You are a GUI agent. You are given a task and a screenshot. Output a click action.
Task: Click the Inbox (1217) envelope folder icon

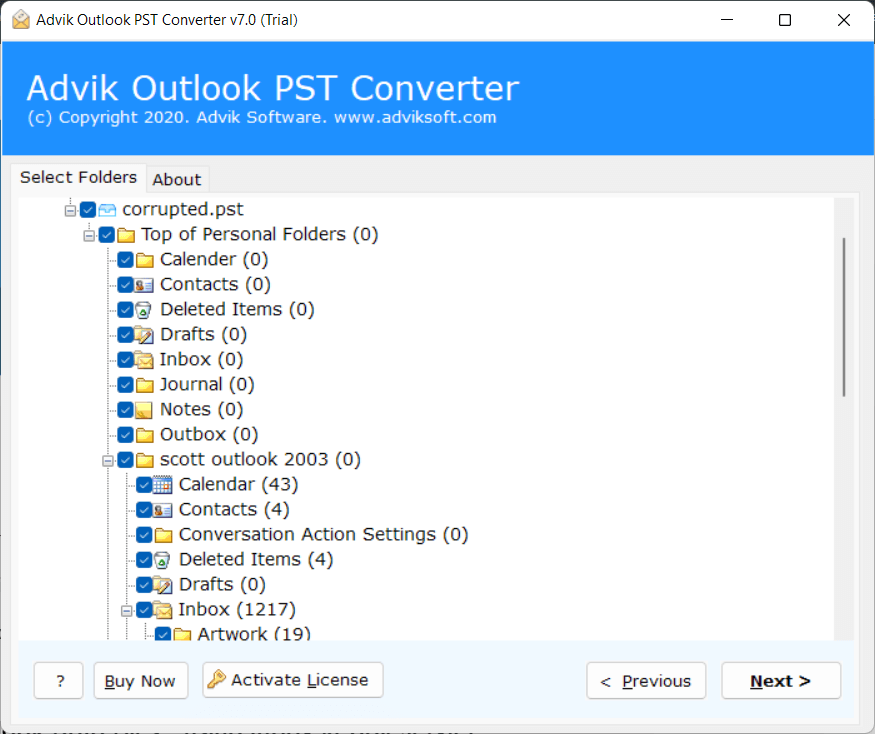coord(163,610)
